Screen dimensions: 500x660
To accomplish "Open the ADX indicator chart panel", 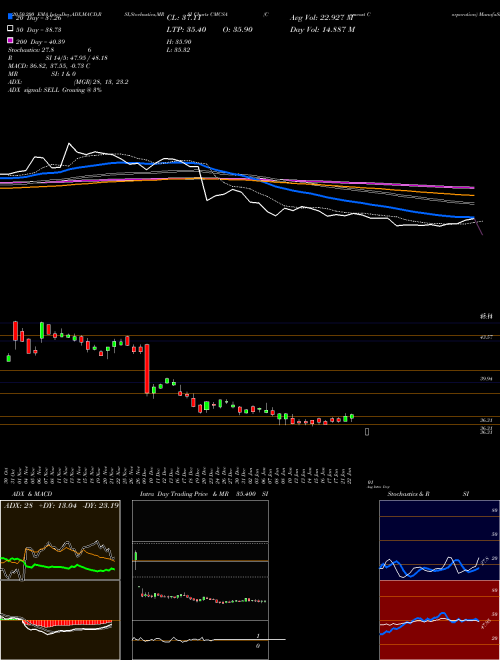I will point(60,540).
